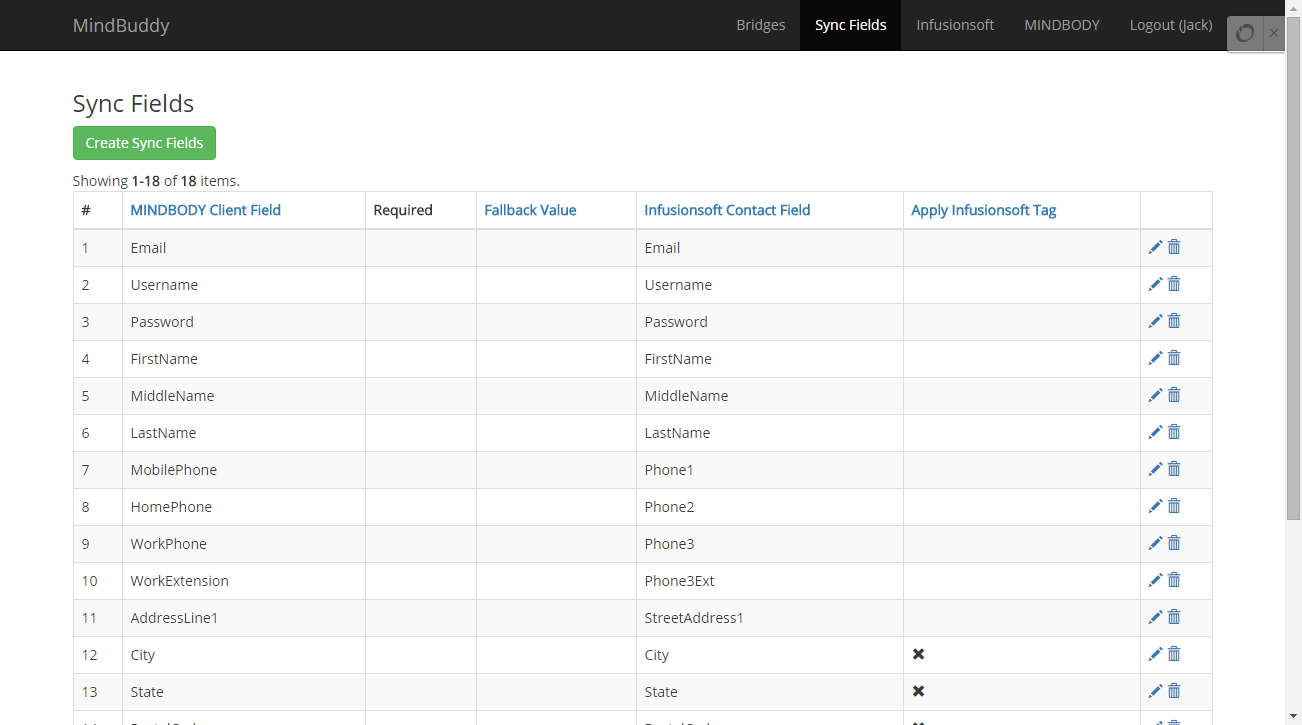Open the Bridges nav tab
The image size is (1302, 725).
[x=760, y=25]
